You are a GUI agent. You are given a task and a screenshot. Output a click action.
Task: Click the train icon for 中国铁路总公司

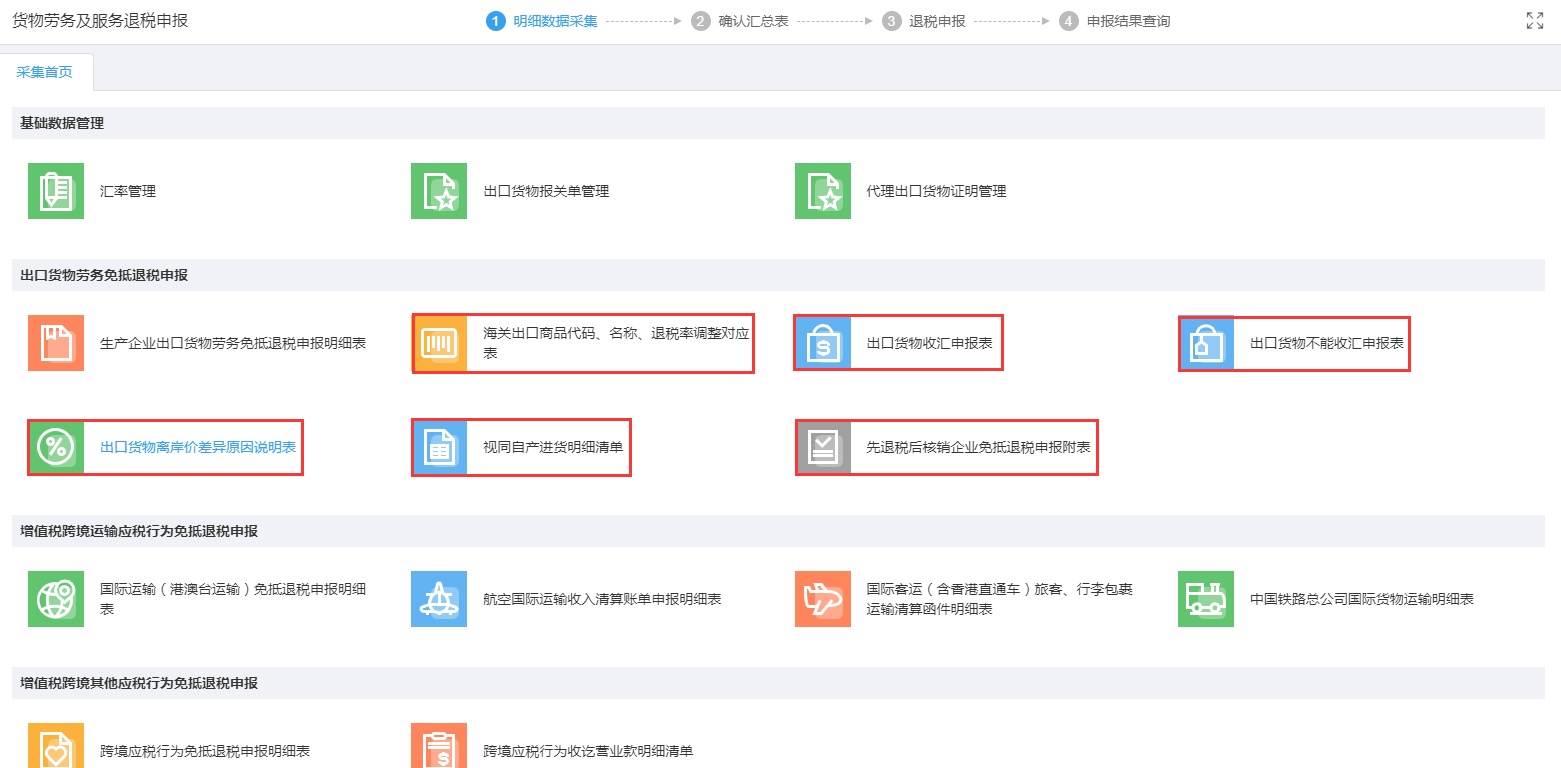tap(1206, 599)
